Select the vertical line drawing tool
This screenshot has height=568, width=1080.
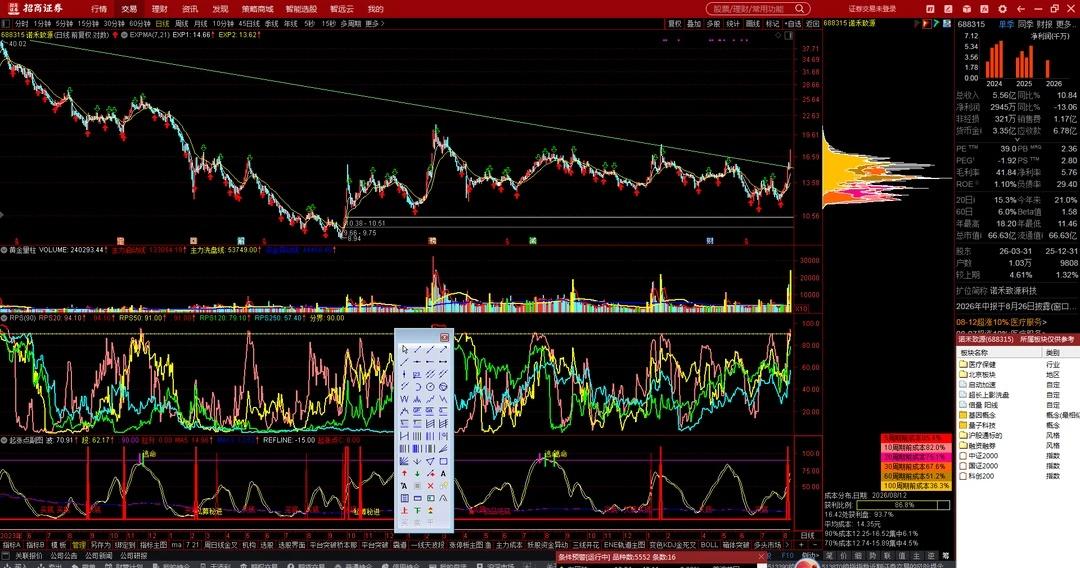(404, 373)
